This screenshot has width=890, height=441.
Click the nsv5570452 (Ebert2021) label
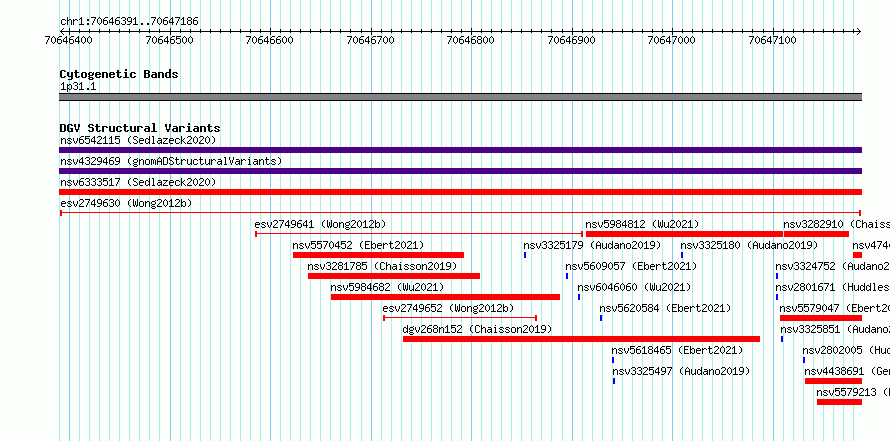[358, 245]
